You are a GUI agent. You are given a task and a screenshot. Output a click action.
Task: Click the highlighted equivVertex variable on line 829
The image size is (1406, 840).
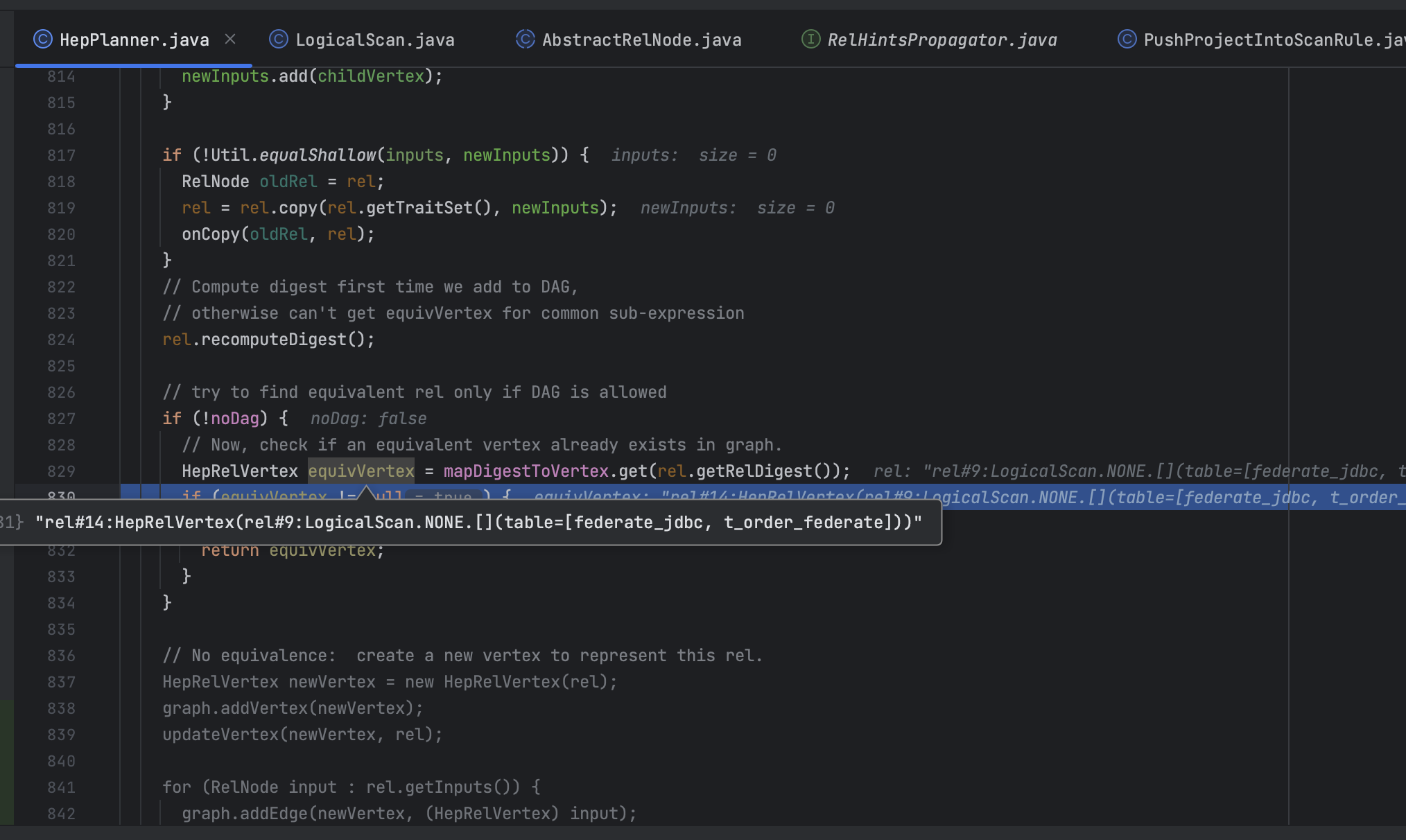click(x=361, y=471)
